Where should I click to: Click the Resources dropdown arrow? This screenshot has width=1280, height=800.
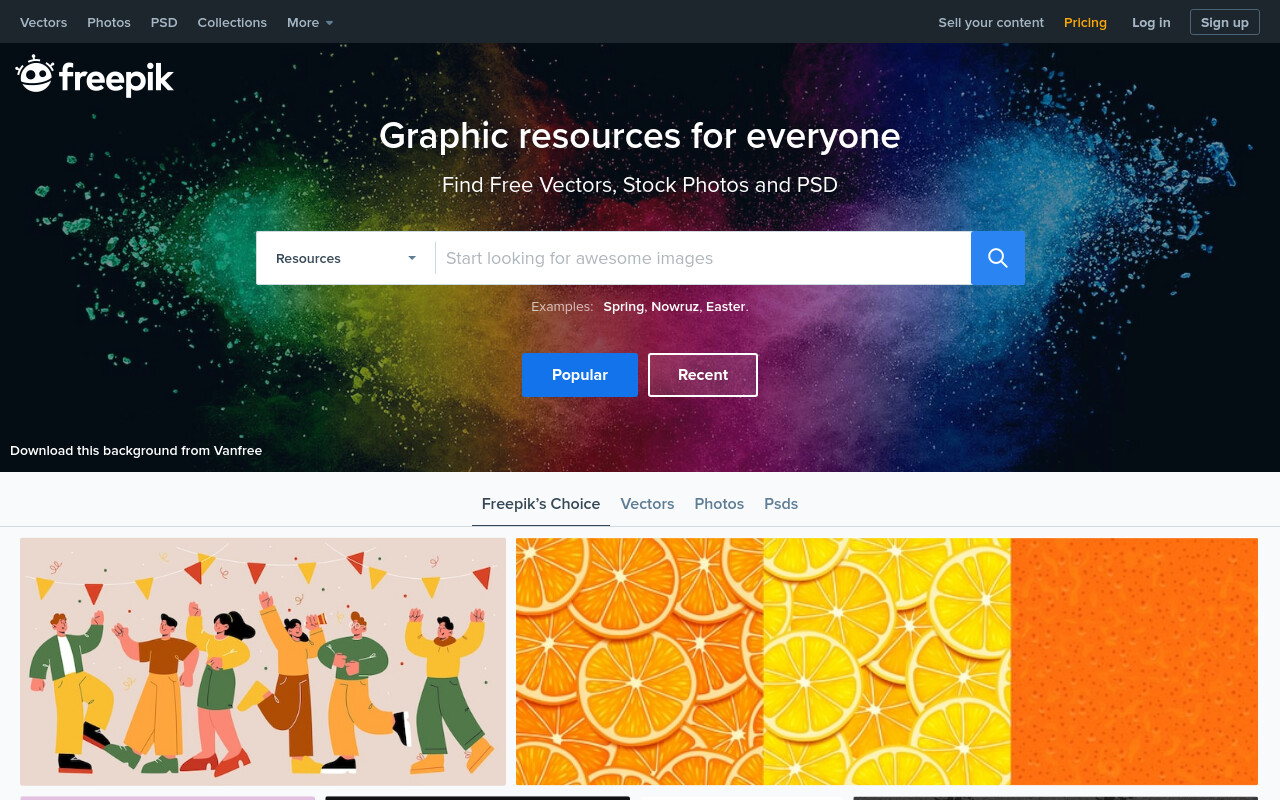(x=412, y=258)
